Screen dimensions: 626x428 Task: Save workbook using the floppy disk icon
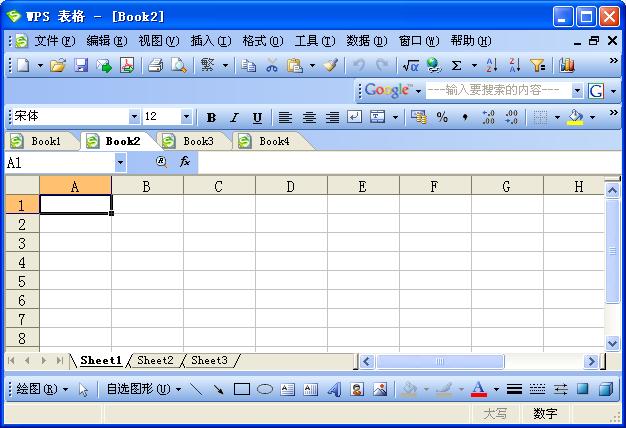[x=81, y=65]
